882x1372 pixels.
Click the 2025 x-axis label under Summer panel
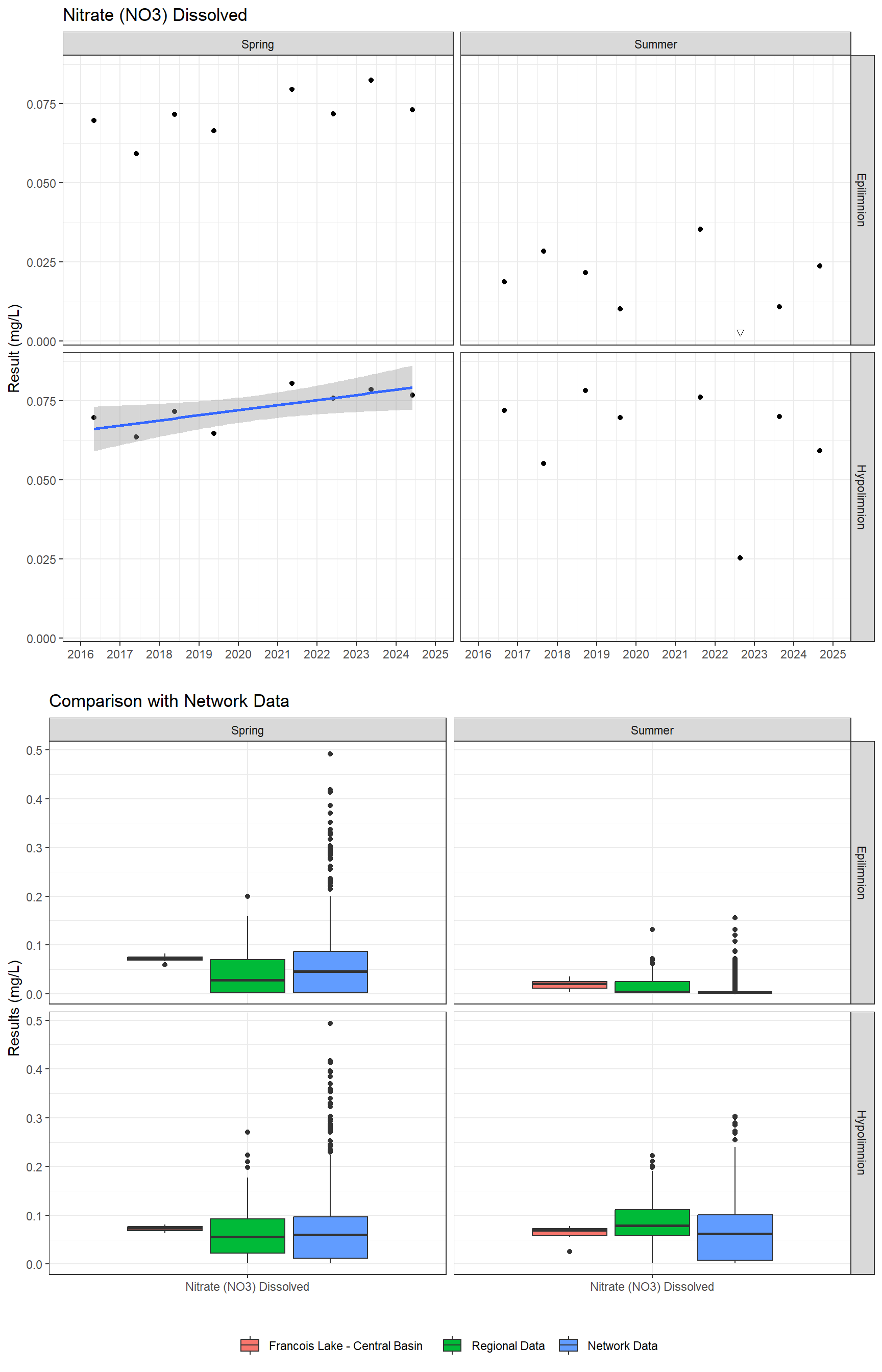coord(833,654)
